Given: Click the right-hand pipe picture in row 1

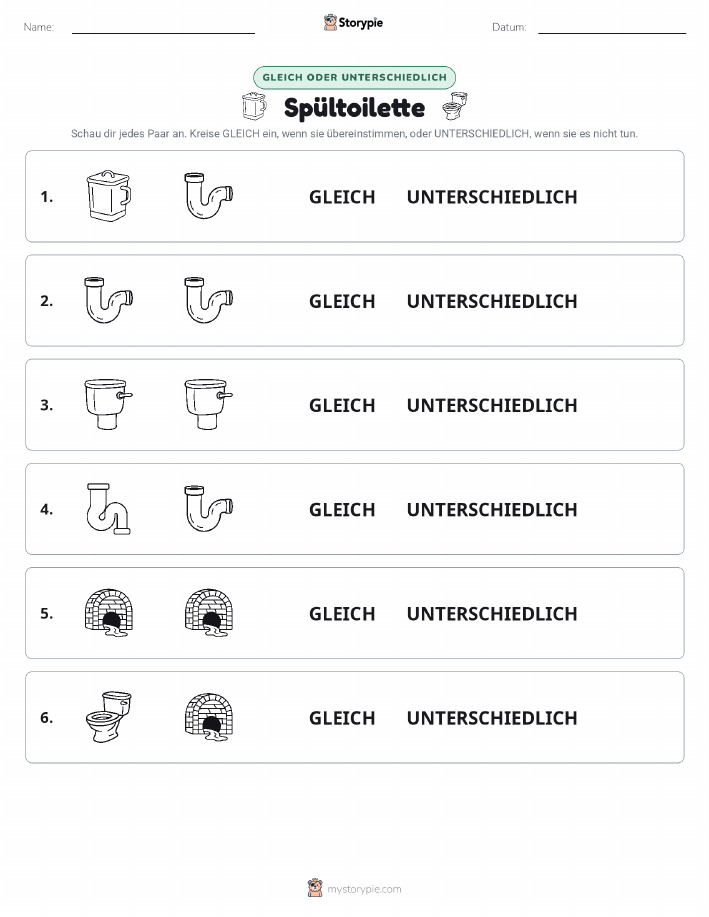Looking at the screenshot, I should coord(209,196).
